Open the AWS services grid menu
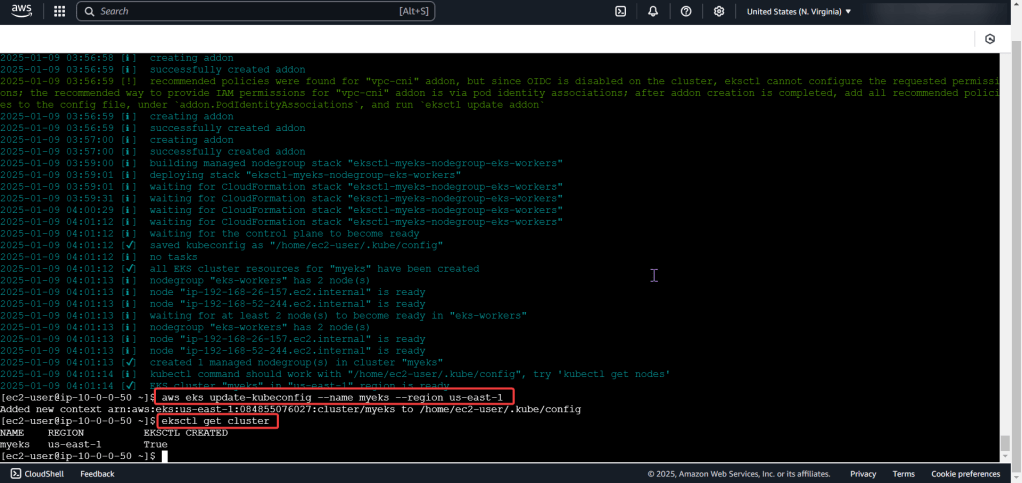 click(59, 11)
